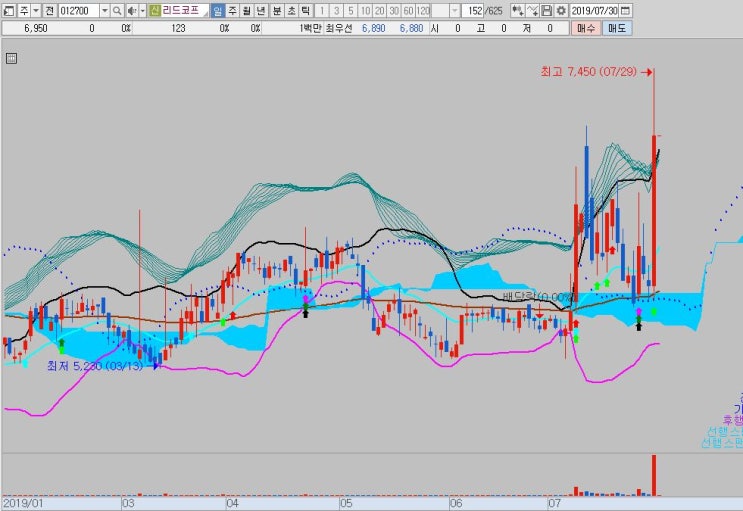Choose the 1 interval button
The height and width of the screenshot is (511, 743).
coord(322,10)
